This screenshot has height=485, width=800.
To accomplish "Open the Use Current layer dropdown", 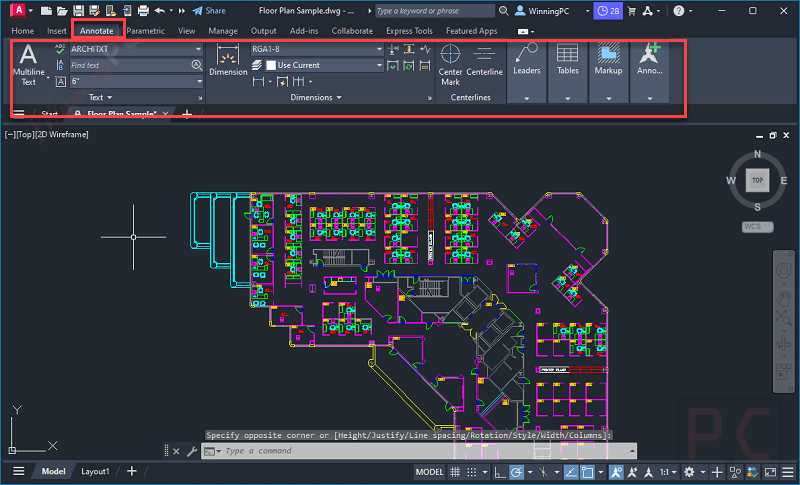I will pyautogui.click(x=379, y=65).
